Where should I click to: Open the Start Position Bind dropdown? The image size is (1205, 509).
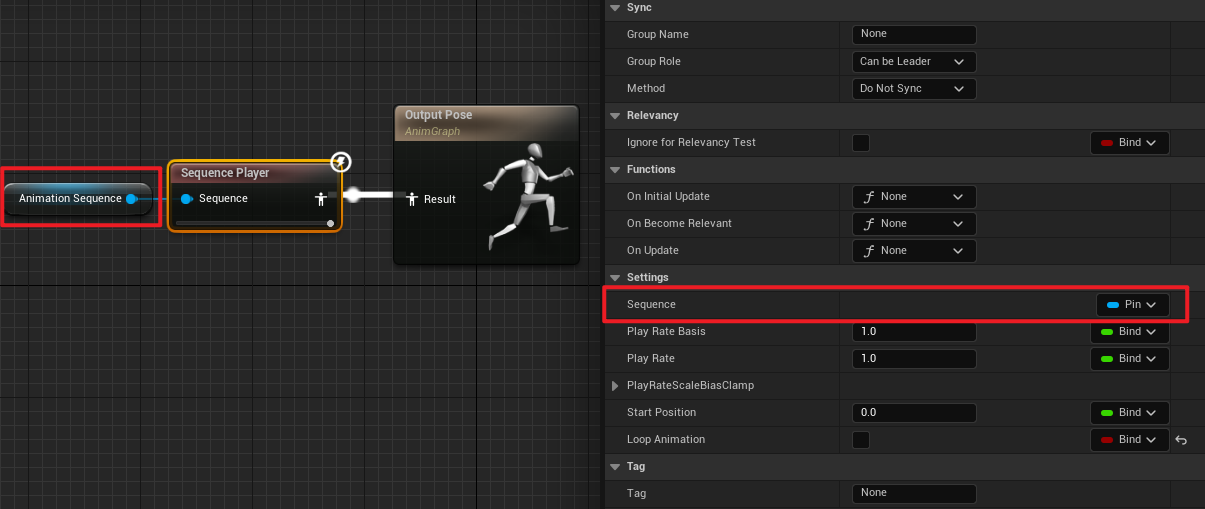coord(1129,413)
